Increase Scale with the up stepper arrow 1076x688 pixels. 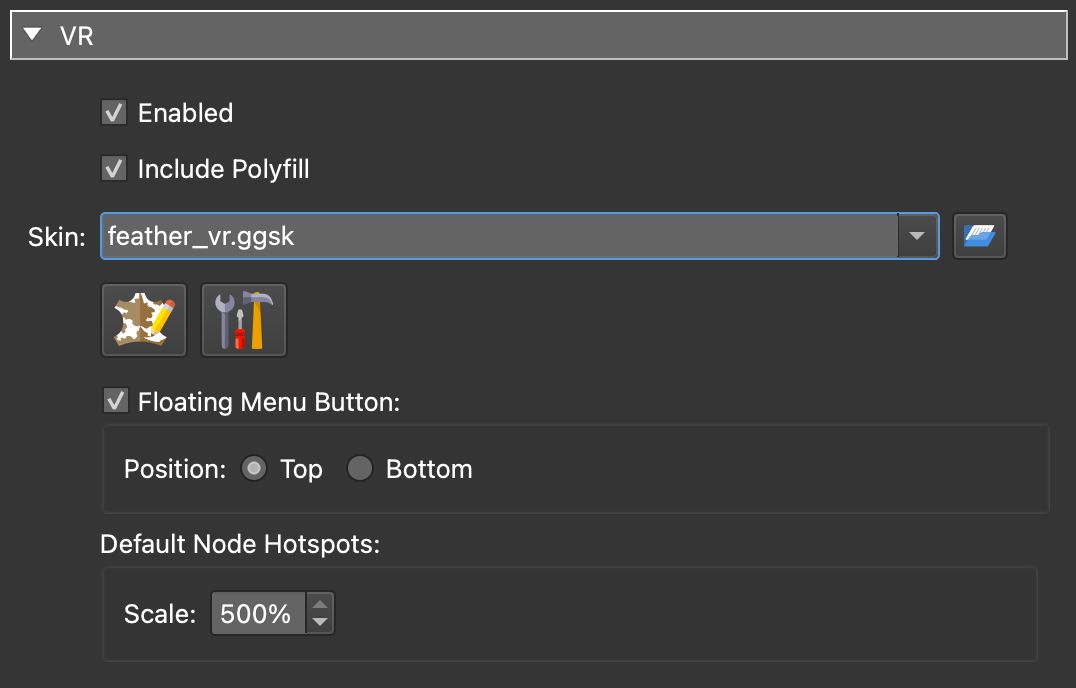(x=320, y=605)
